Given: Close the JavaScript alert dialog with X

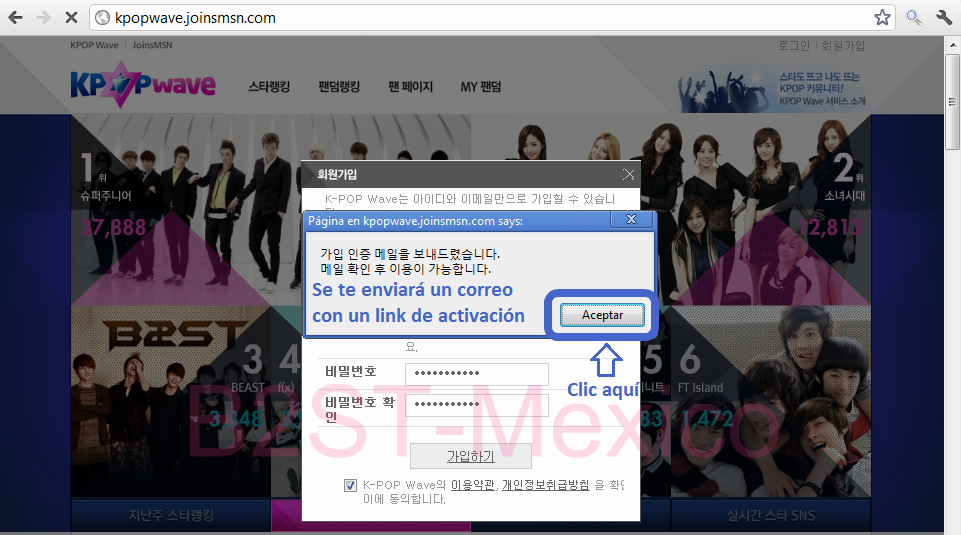Looking at the screenshot, I should click(x=631, y=219).
